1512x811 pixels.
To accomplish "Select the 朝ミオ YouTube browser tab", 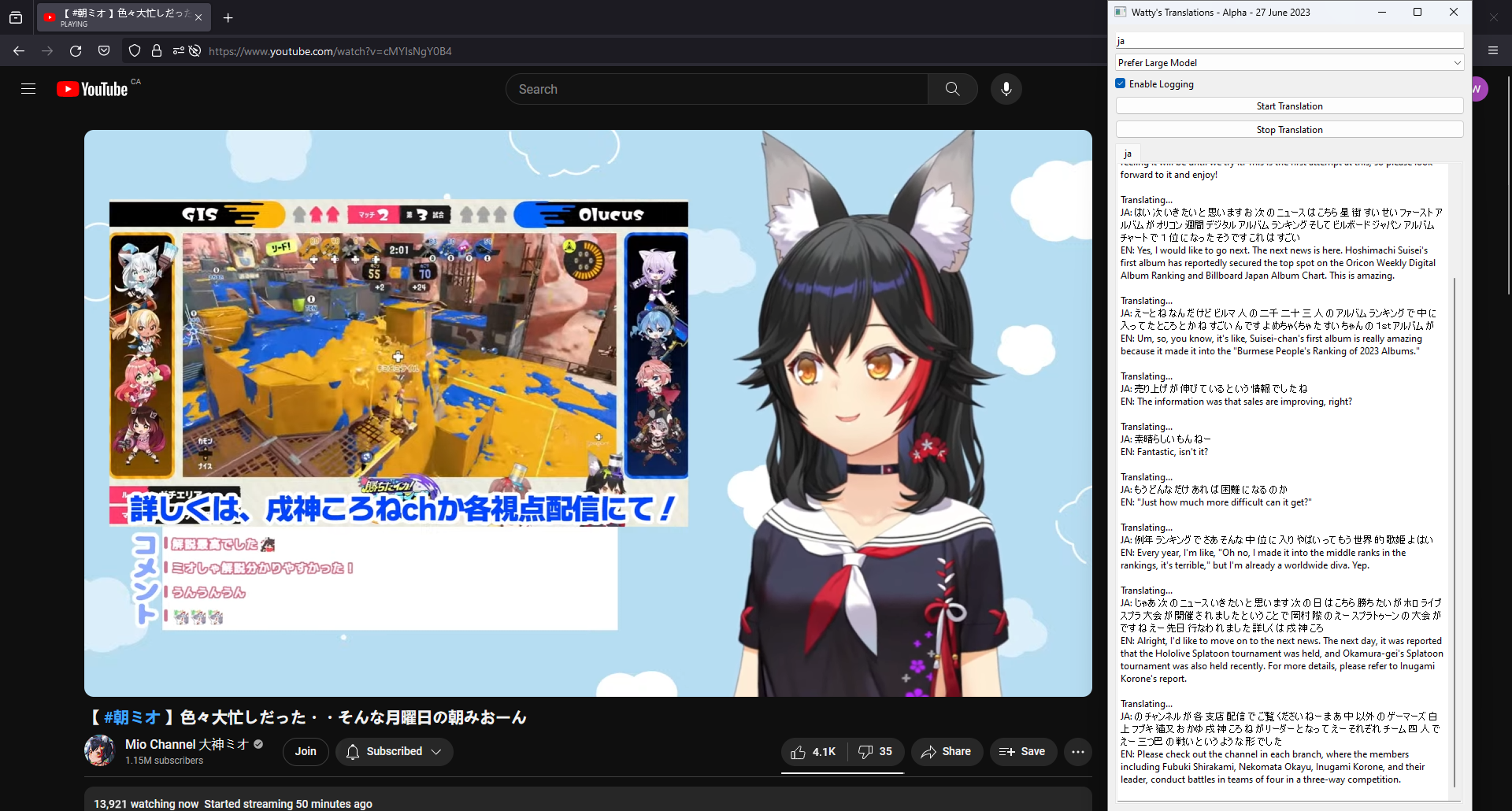I will click(x=124, y=17).
